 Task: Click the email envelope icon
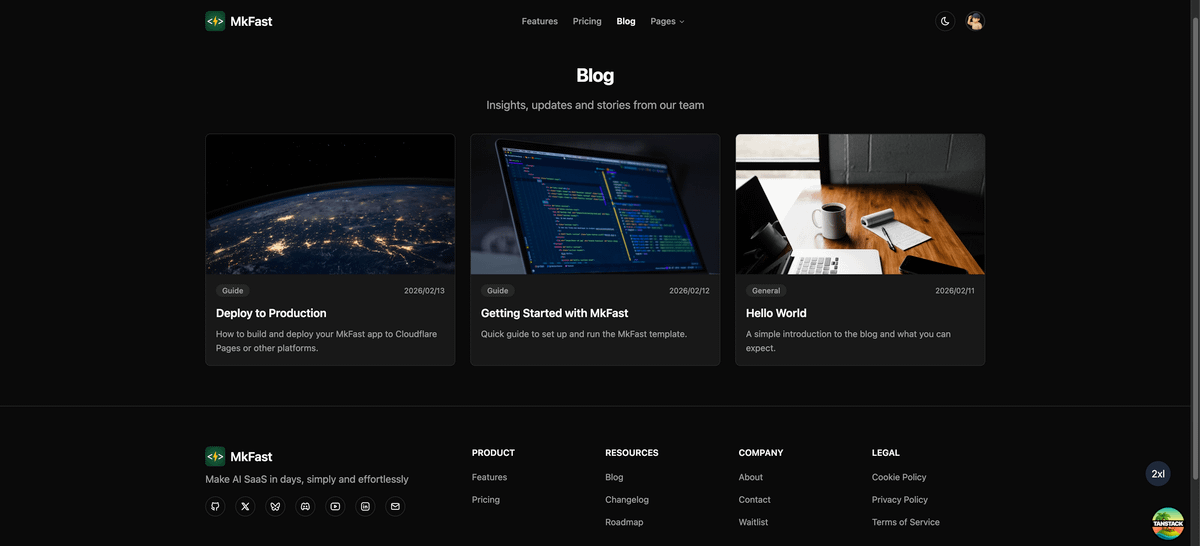pyautogui.click(x=395, y=506)
